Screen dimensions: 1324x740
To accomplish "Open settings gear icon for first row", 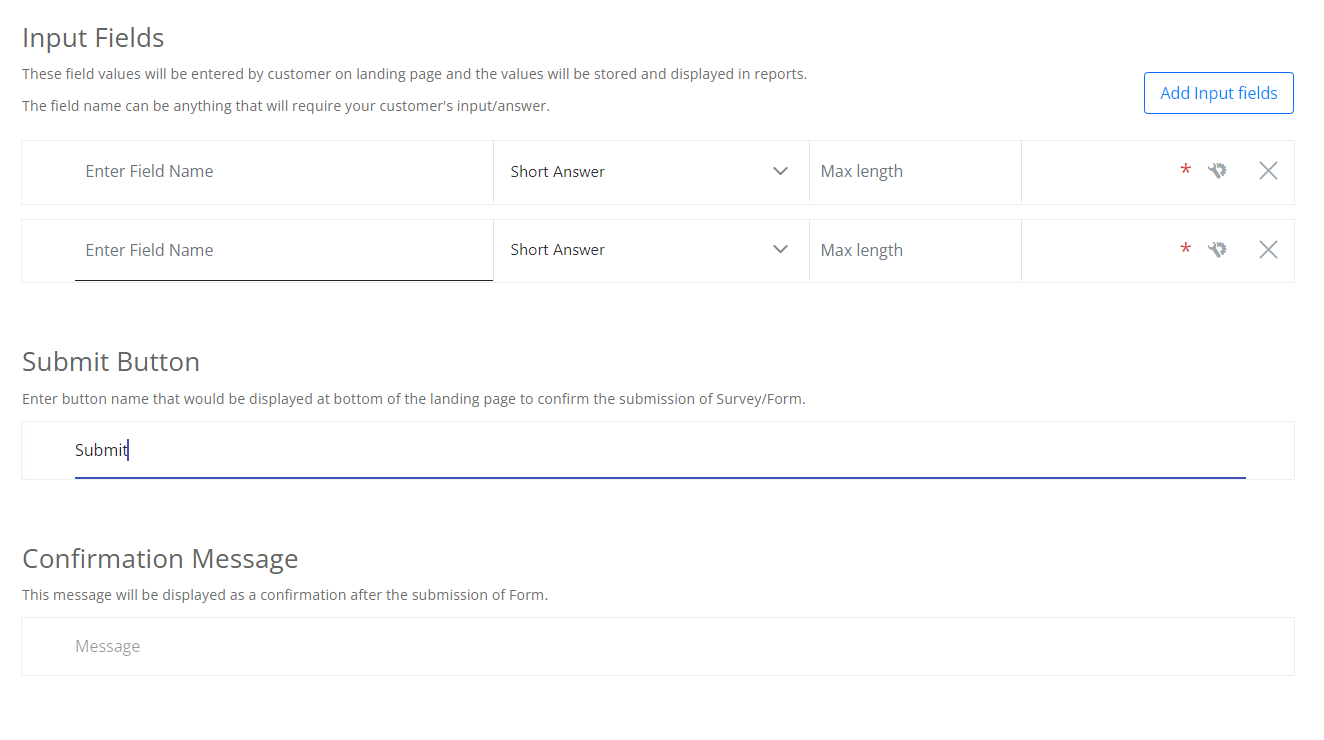I will pos(1217,171).
